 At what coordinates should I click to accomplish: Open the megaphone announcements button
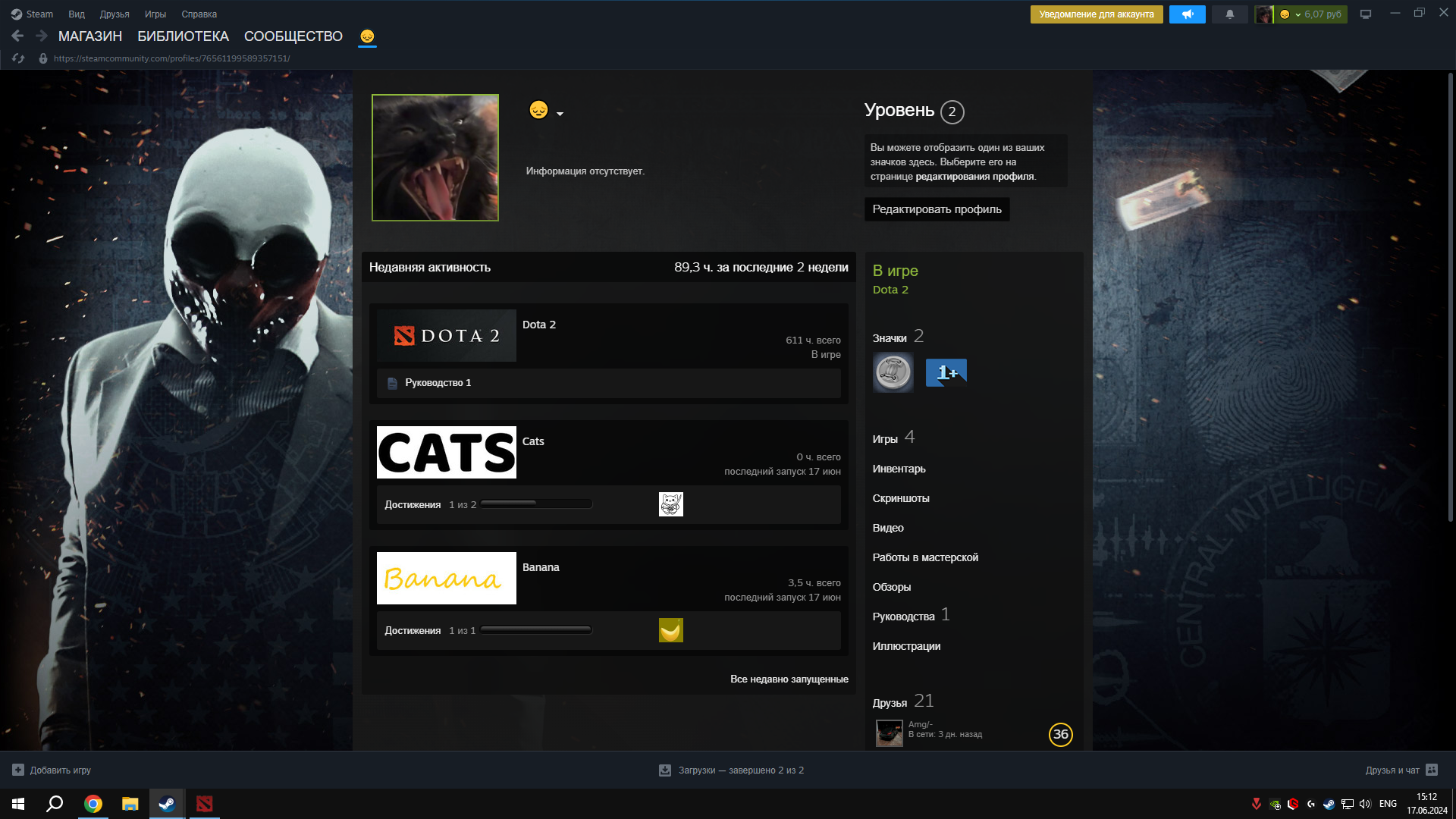pos(1188,14)
